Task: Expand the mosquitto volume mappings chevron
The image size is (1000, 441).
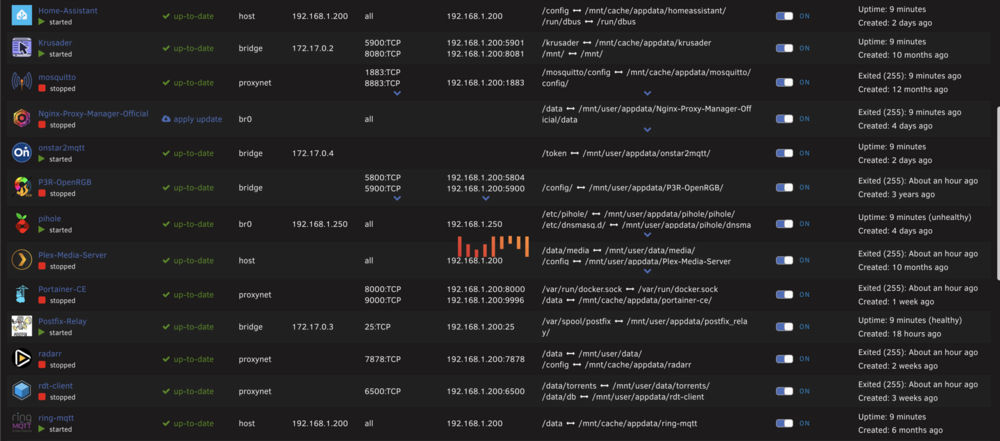Action: (647, 93)
